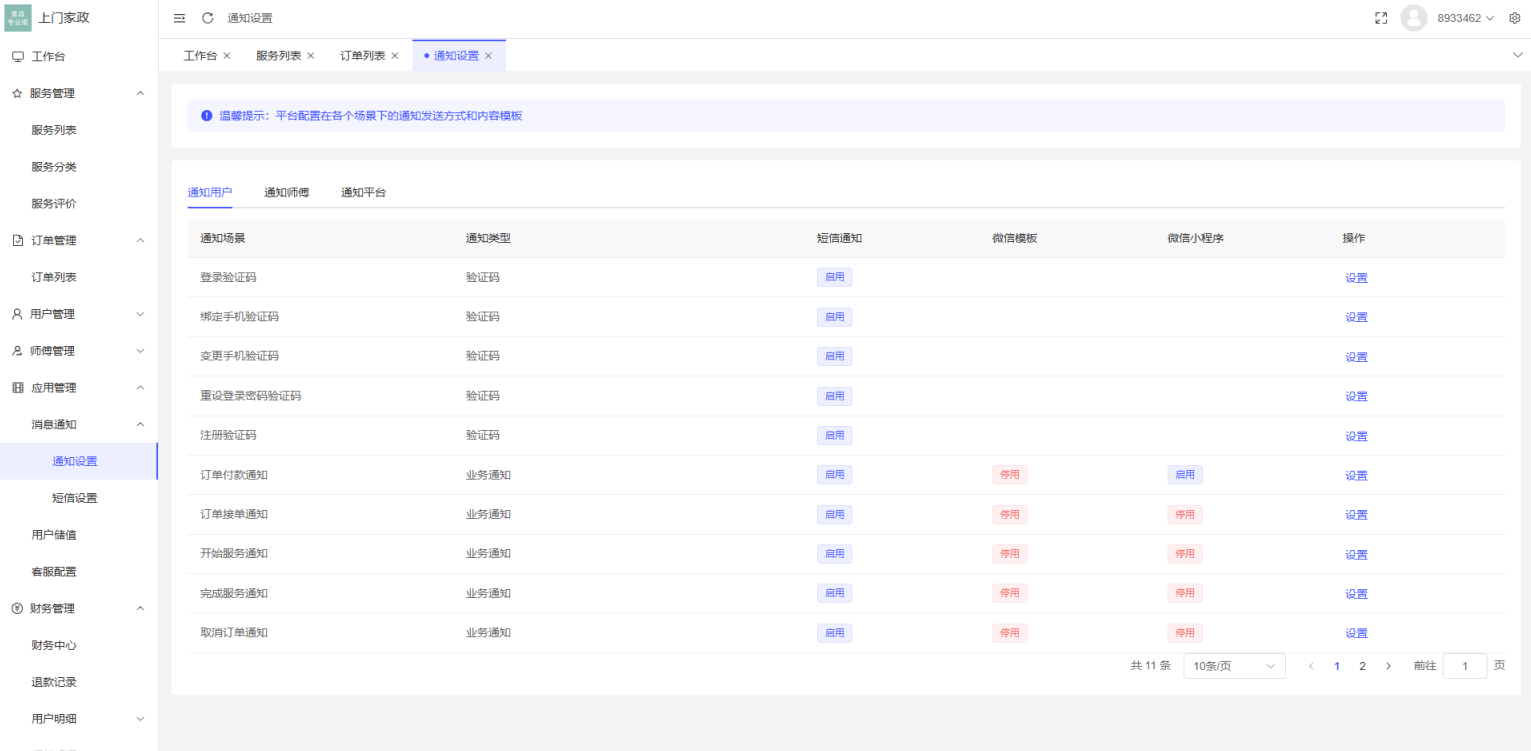Click the user avatar in the header
Viewport: 1531px width, 751px height.
click(x=1414, y=17)
